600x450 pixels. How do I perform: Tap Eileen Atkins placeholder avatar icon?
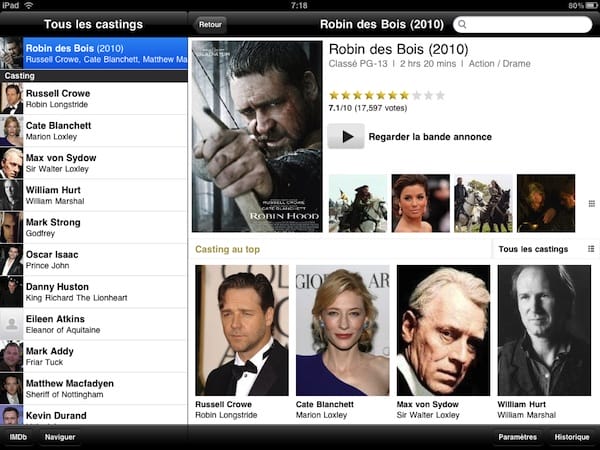(x=11, y=322)
